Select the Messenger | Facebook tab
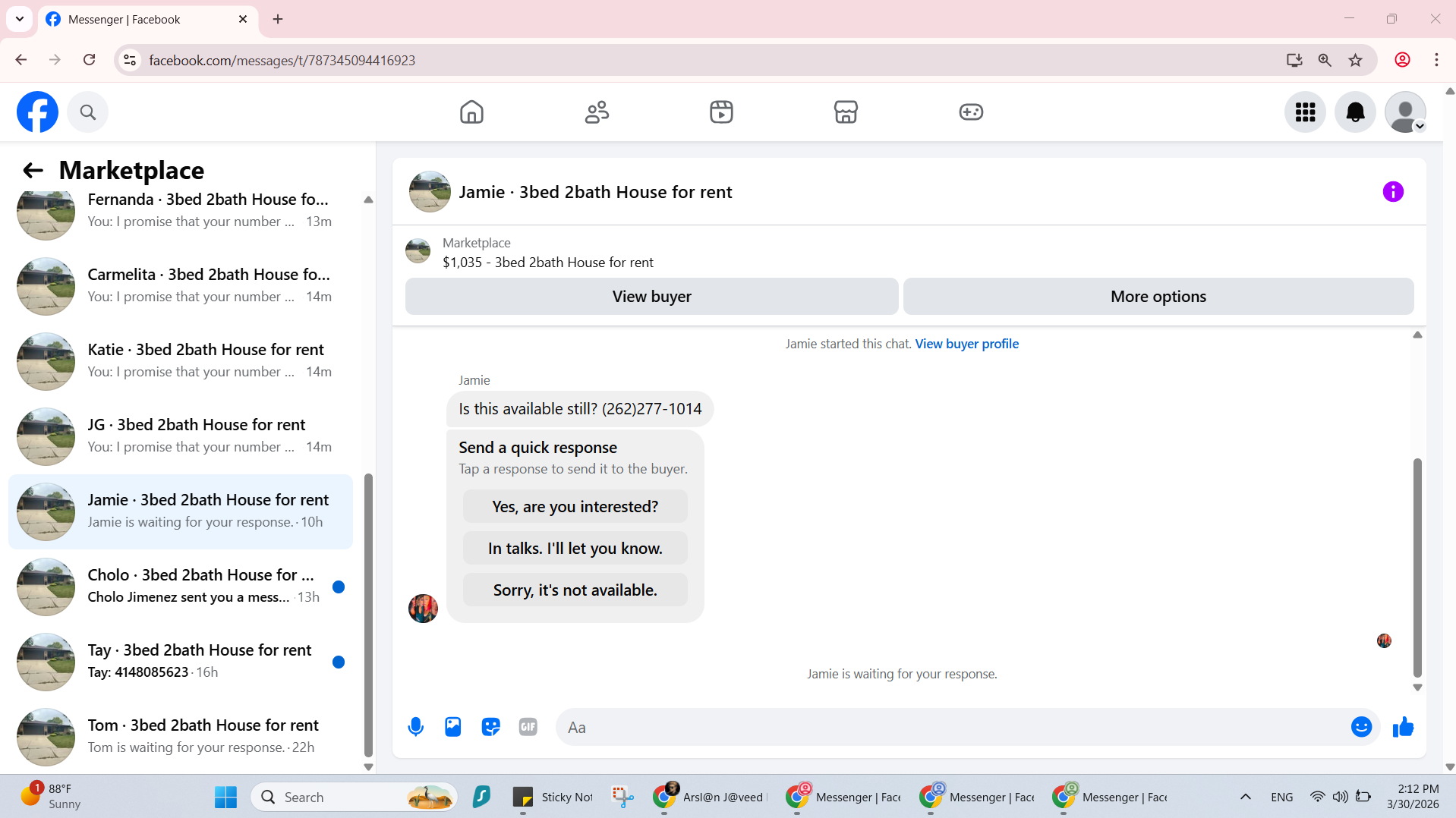The image size is (1456, 818). 148,19
